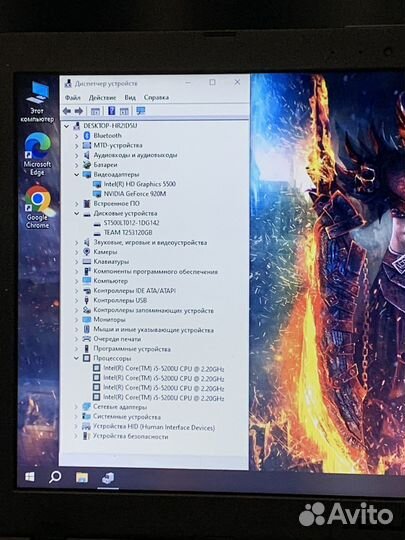Select the last Intel Core i5-5200U processor
Screen dimensions: 405x540
(164, 398)
